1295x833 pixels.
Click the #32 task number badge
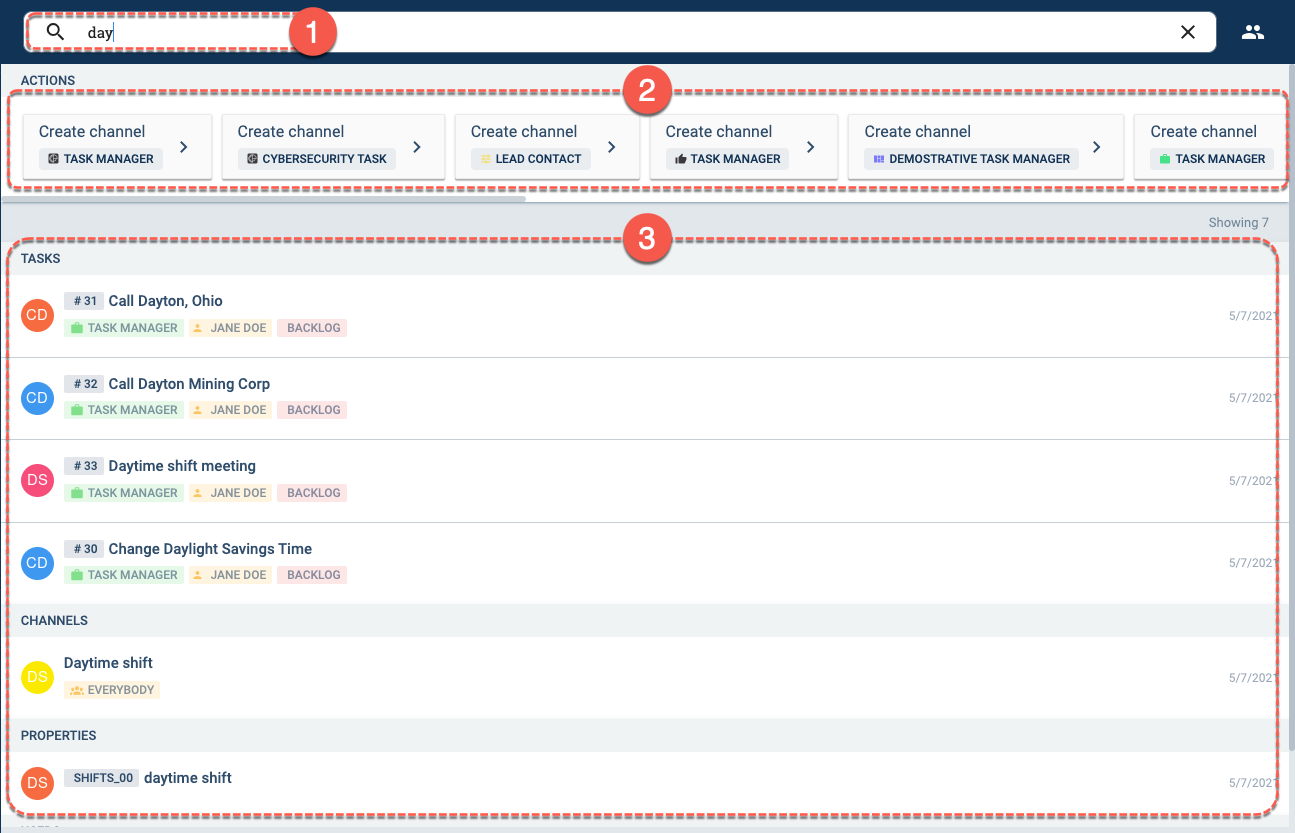pos(84,384)
